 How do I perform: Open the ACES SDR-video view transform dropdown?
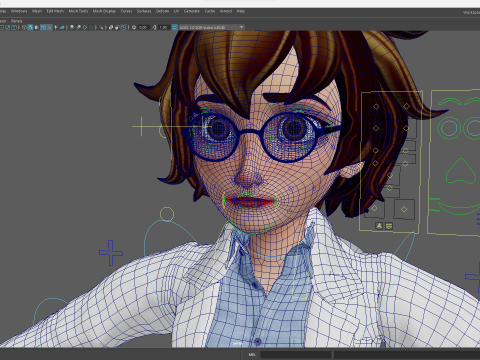[212, 27]
